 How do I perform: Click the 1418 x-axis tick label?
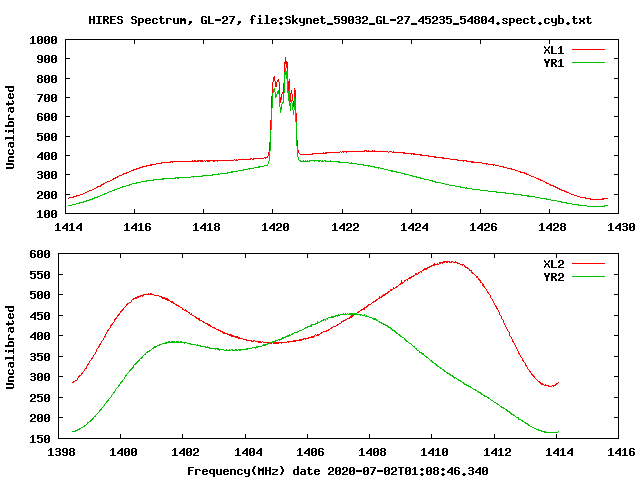[x=206, y=227]
